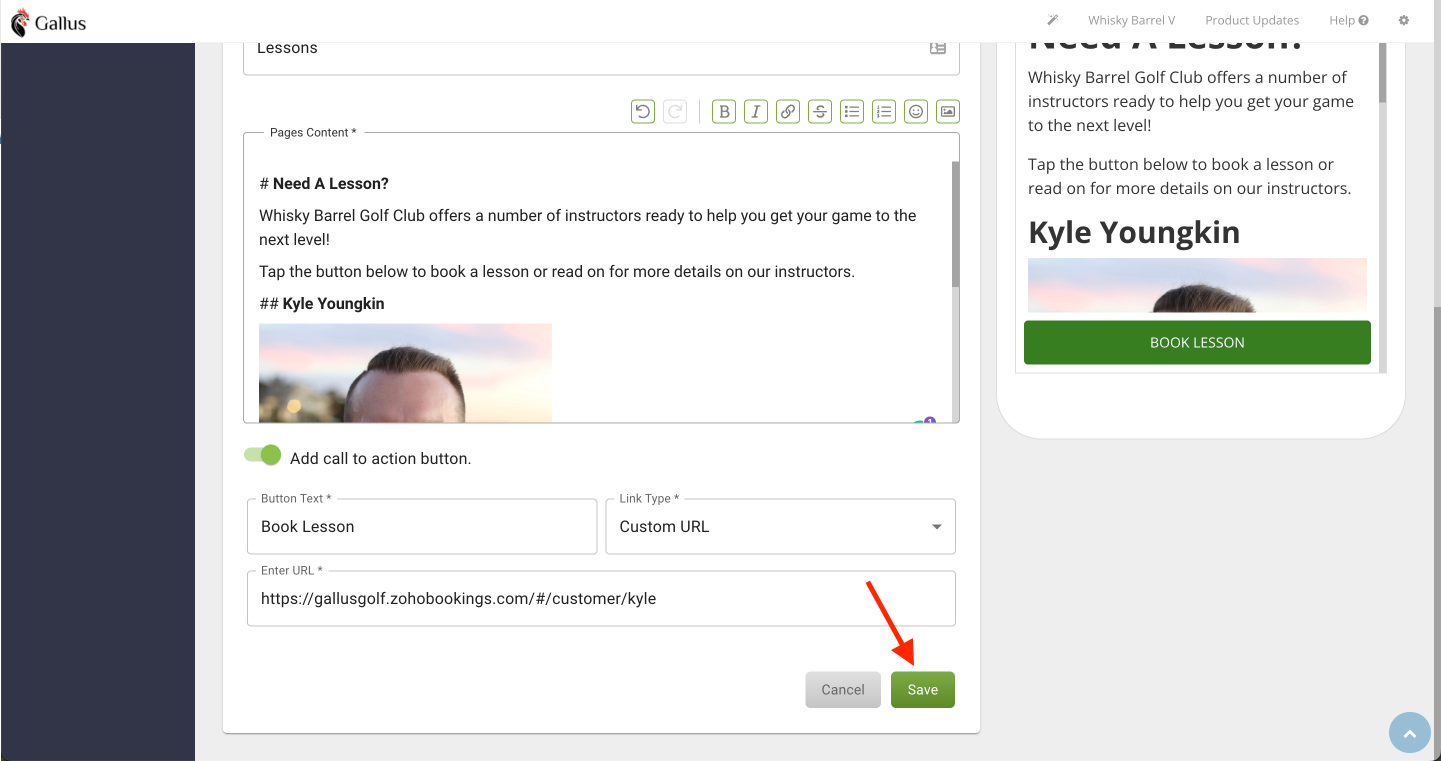Viewport: 1441px width, 761px height.
Task: Open the emoji picker
Action: 916,111
